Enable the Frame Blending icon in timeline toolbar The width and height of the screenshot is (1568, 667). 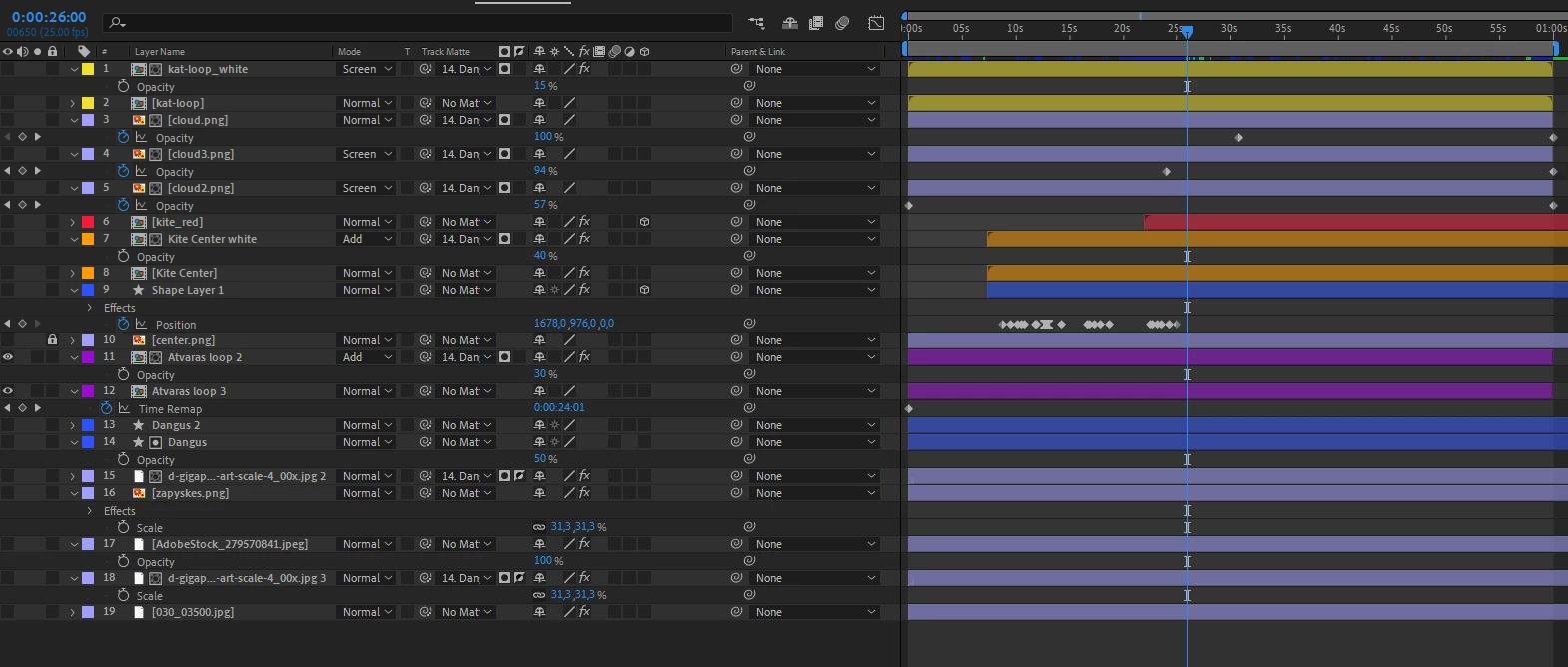(816, 23)
